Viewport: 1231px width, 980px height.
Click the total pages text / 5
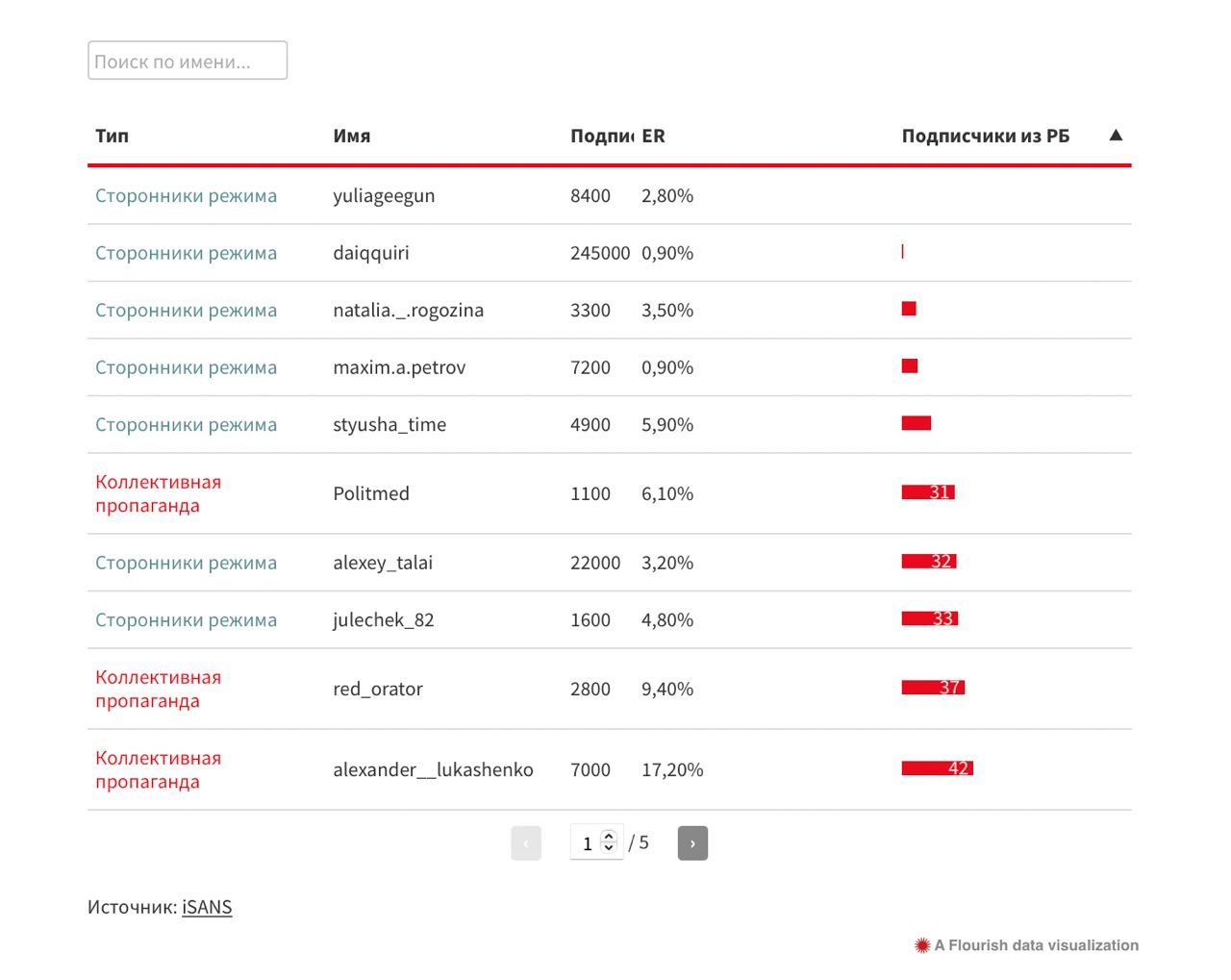(x=639, y=842)
